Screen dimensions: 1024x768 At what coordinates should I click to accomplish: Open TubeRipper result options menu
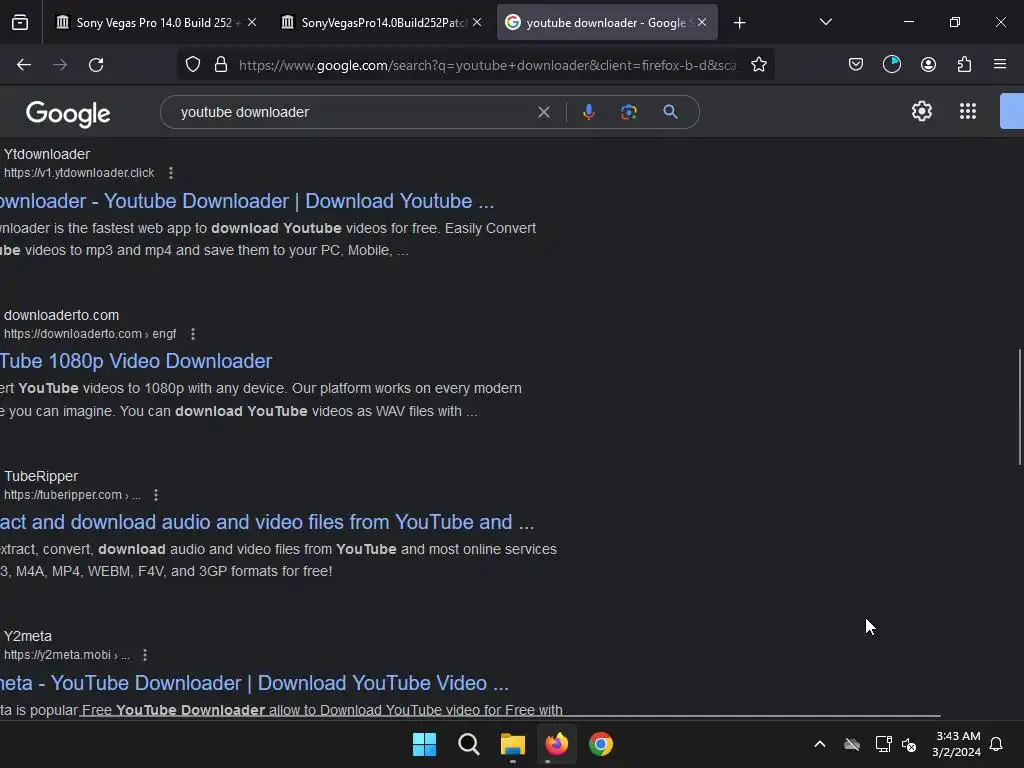pyautogui.click(x=156, y=495)
